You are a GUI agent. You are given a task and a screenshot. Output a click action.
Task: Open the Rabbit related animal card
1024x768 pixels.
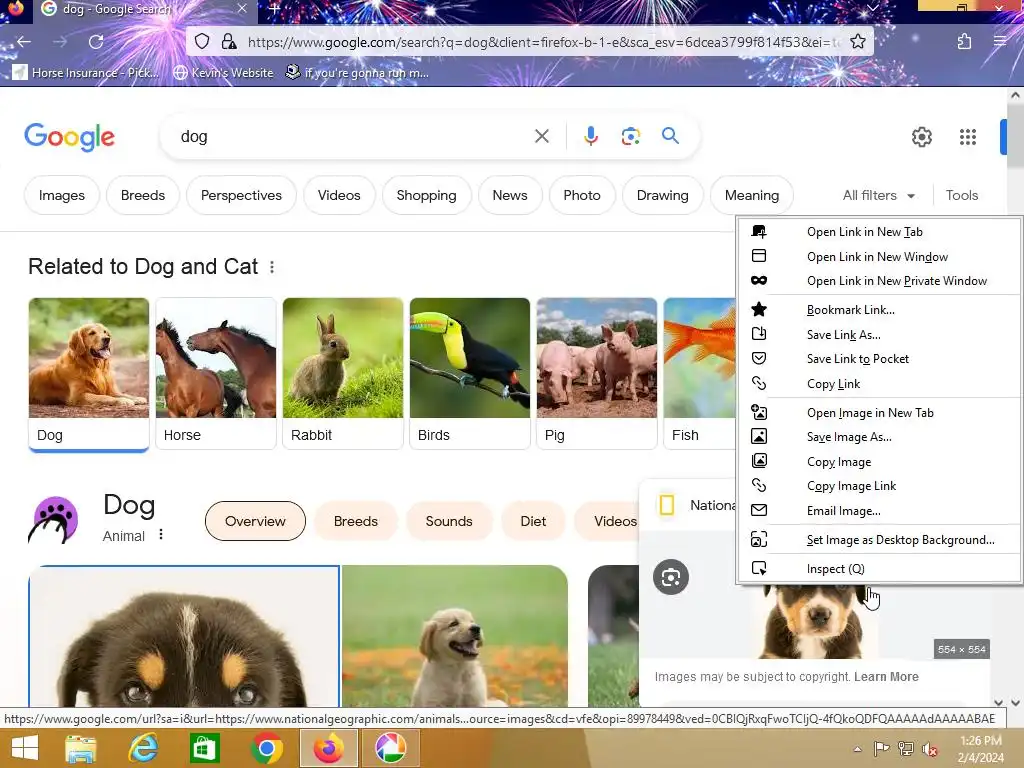(x=343, y=373)
